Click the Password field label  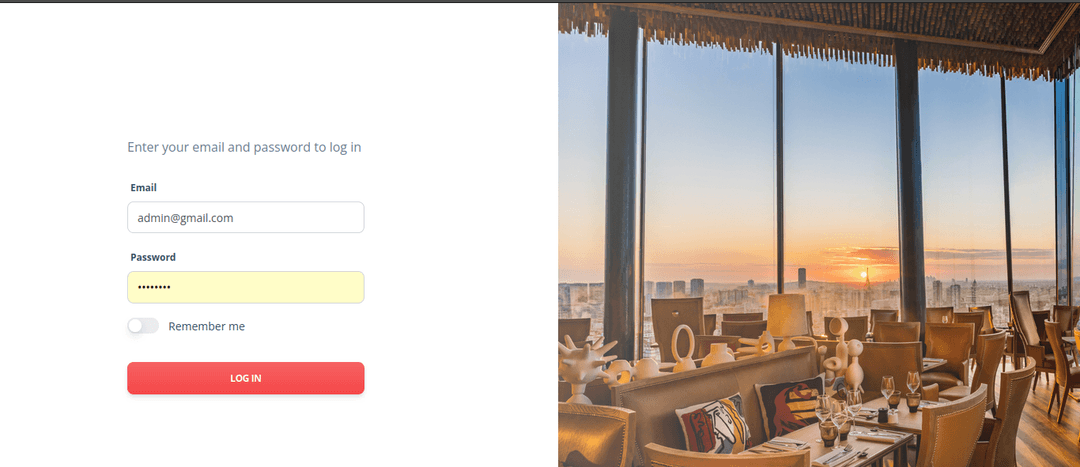pos(153,257)
